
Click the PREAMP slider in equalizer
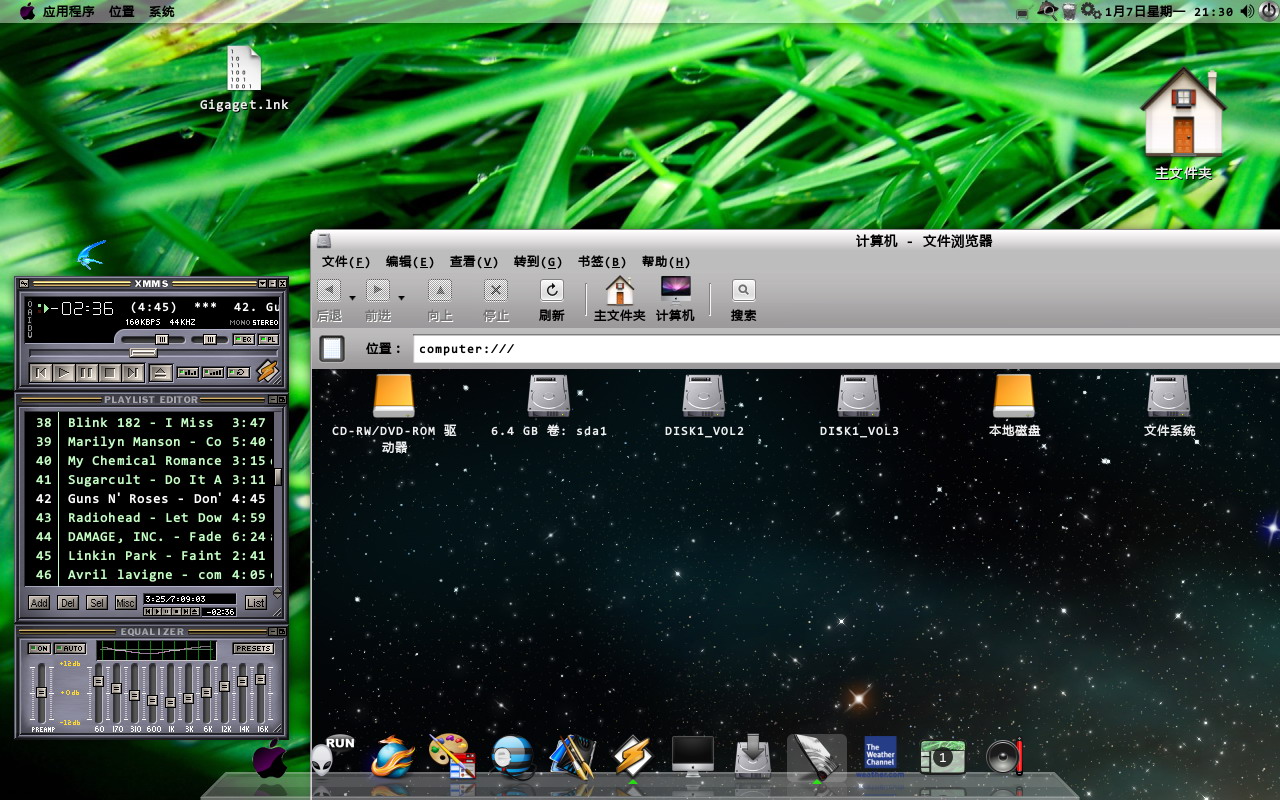pyautogui.click(x=41, y=692)
